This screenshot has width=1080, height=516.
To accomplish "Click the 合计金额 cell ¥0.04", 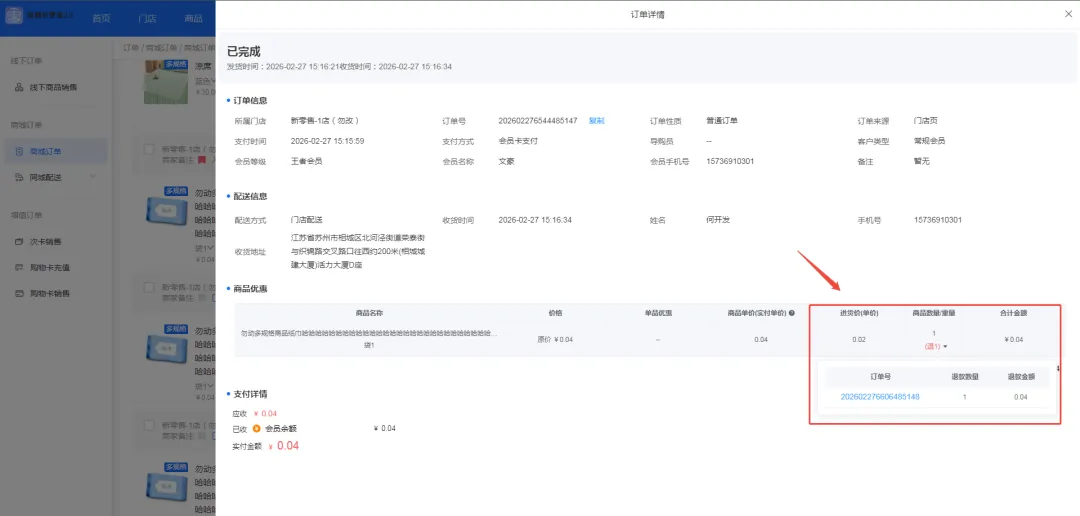I will pyautogui.click(x=1015, y=340).
